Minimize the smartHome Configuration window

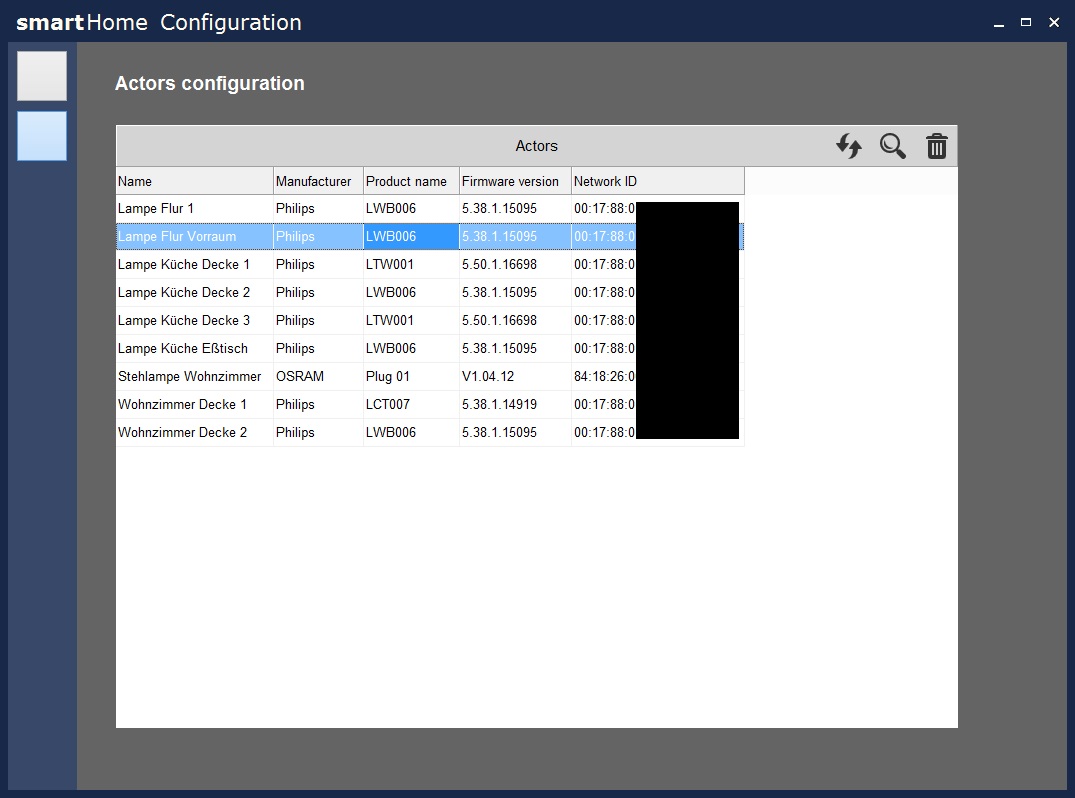998,22
